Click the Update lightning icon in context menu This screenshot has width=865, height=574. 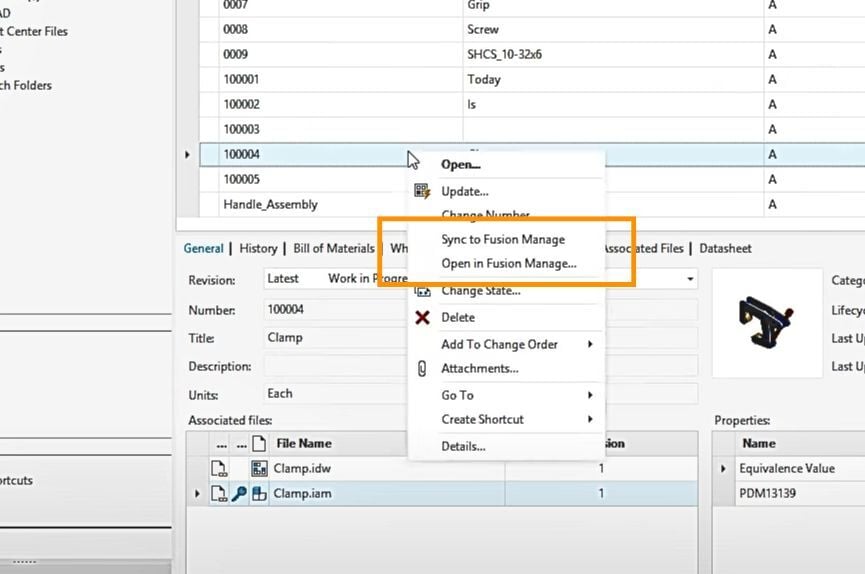pos(422,192)
